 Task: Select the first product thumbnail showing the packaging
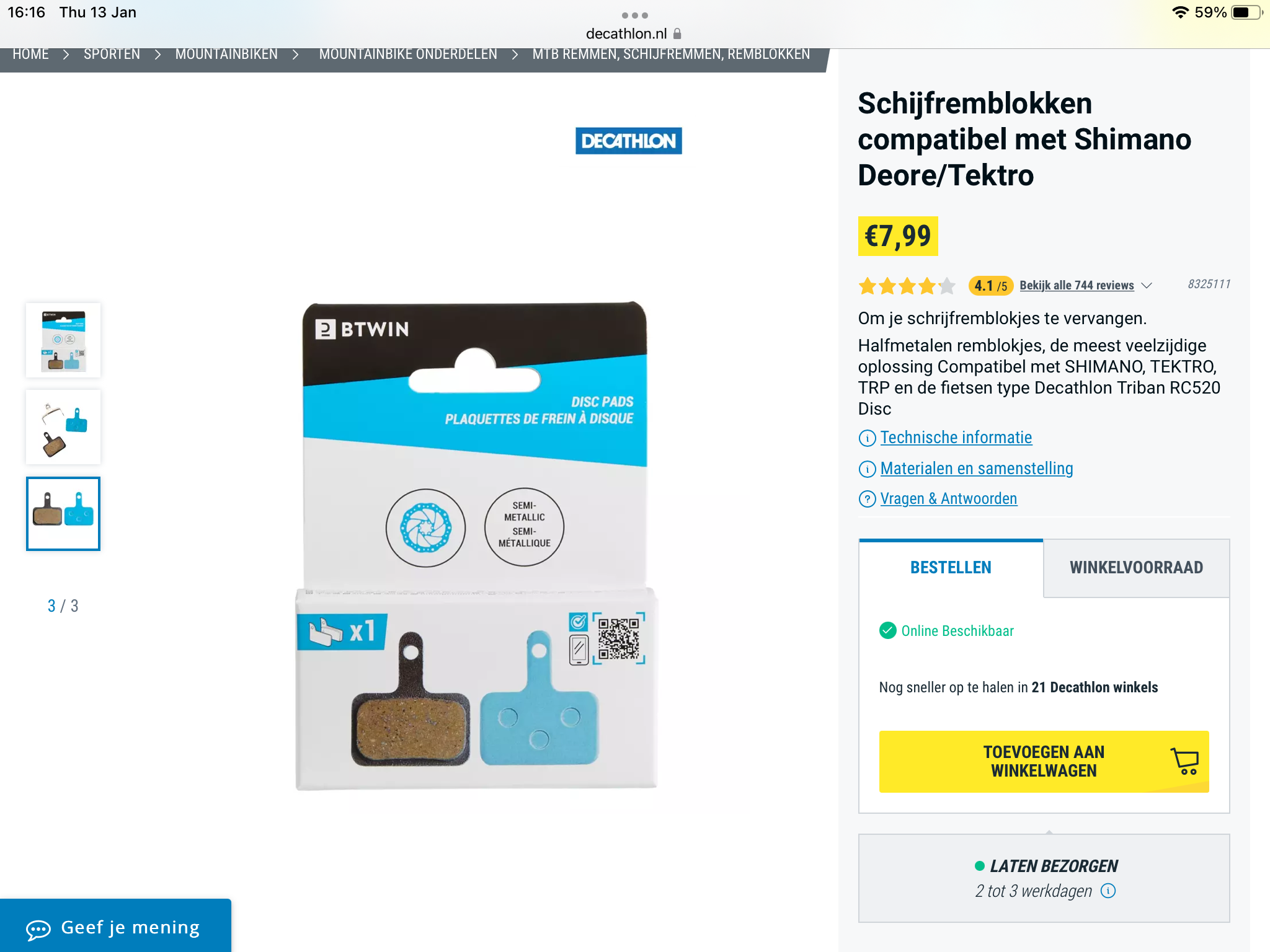pyautogui.click(x=63, y=340)
